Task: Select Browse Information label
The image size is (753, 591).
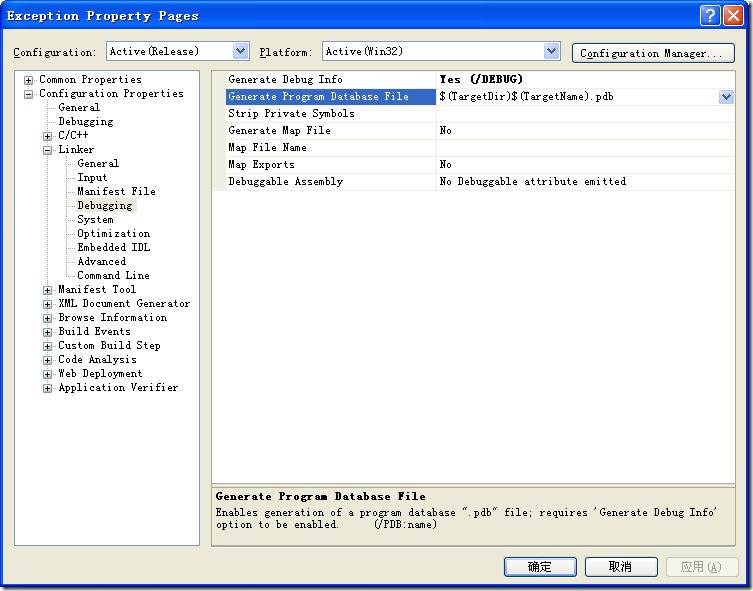Action: click(113, 317)
